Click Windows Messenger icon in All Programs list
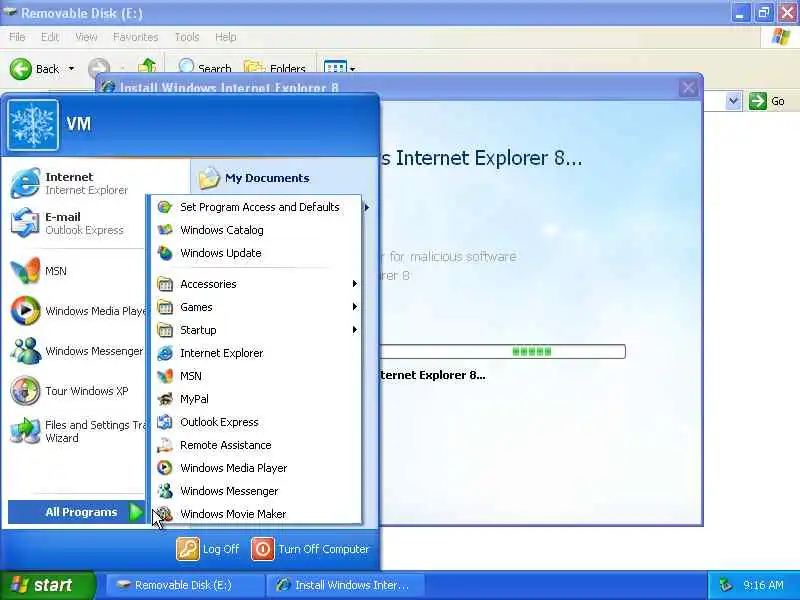Image resolution: width=800 pixels, height=600 pixels. point(165,491)
